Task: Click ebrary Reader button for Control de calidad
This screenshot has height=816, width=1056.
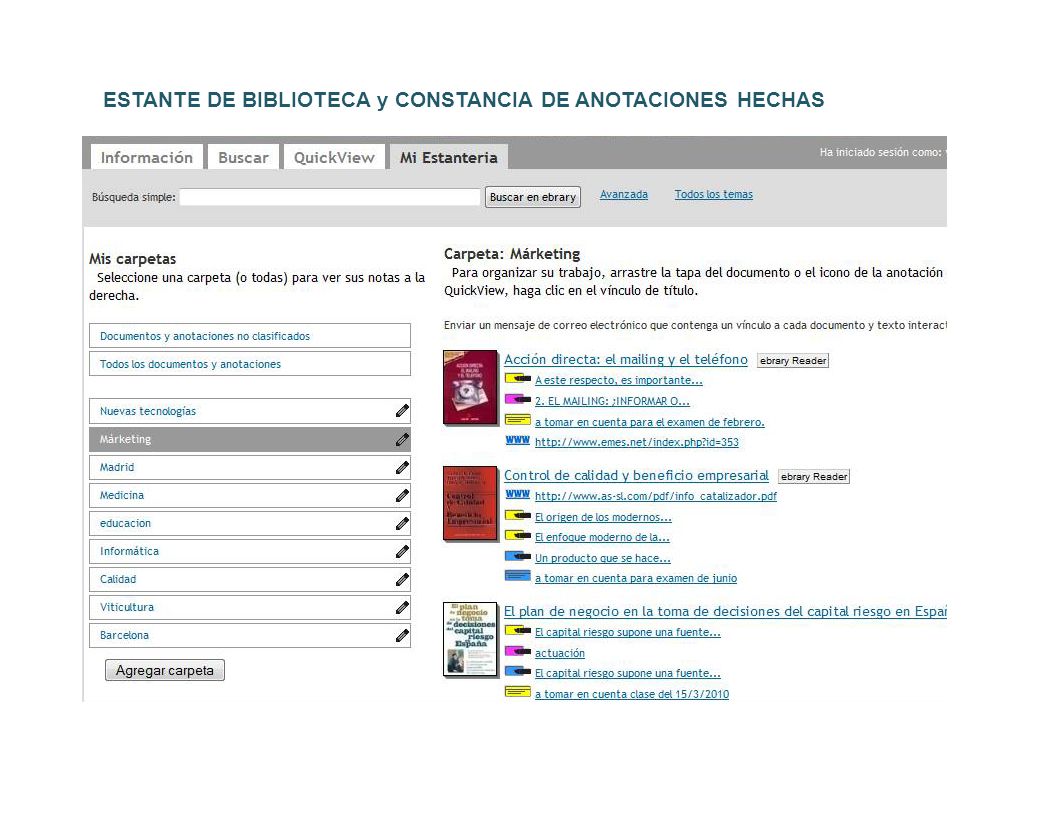Action: (x=814, y=476)
